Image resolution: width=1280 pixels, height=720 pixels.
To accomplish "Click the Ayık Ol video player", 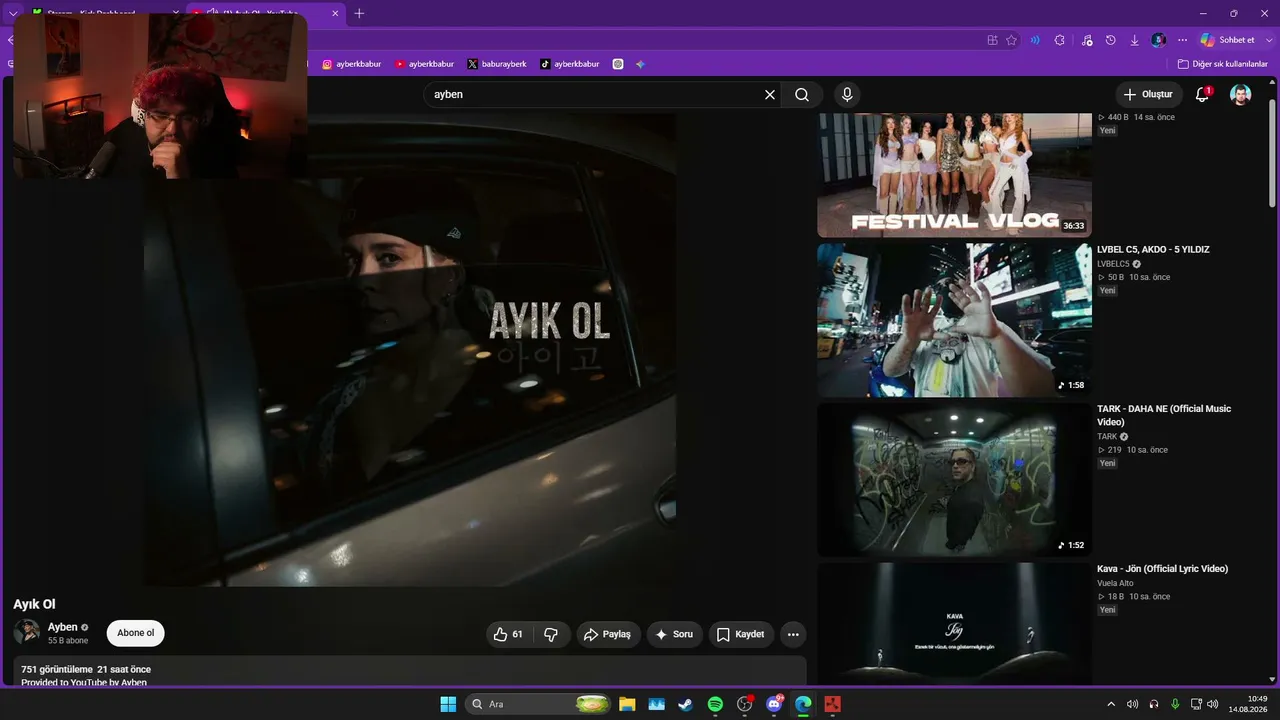I will (x=410, y=350).
